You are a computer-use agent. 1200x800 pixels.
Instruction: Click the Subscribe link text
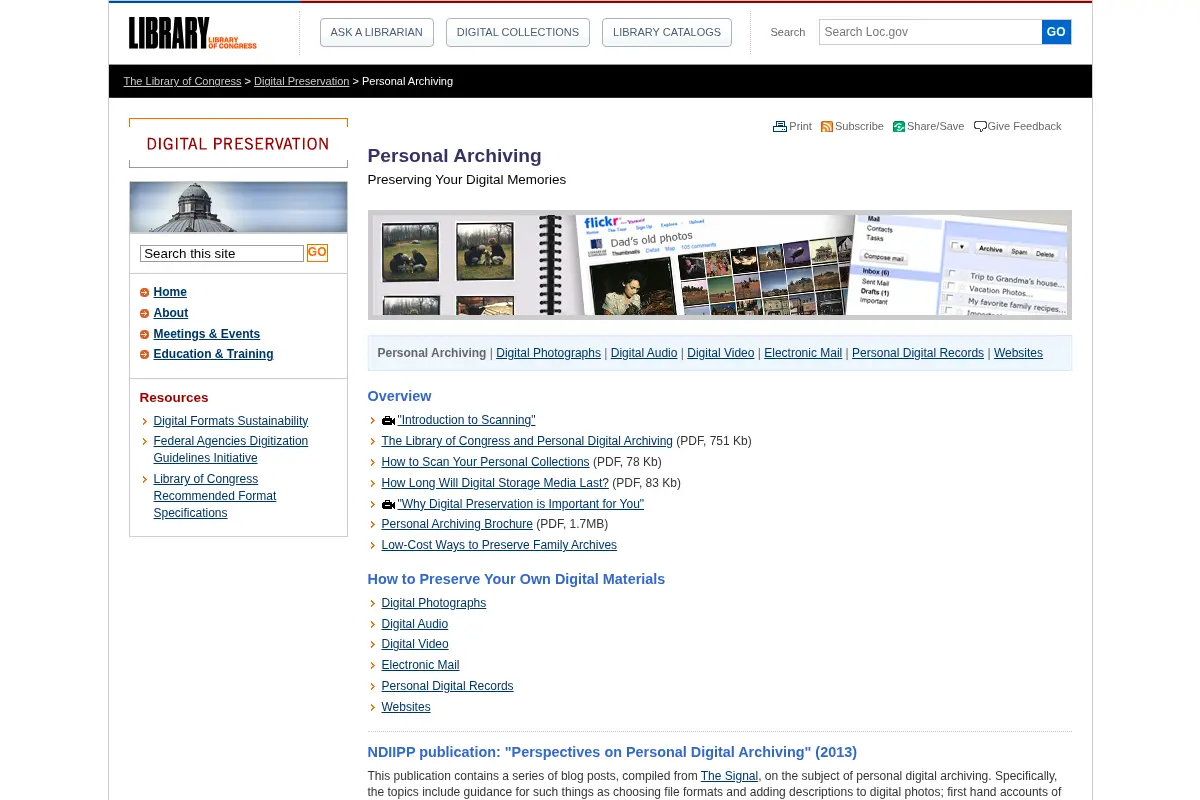(x=859, y=126)
